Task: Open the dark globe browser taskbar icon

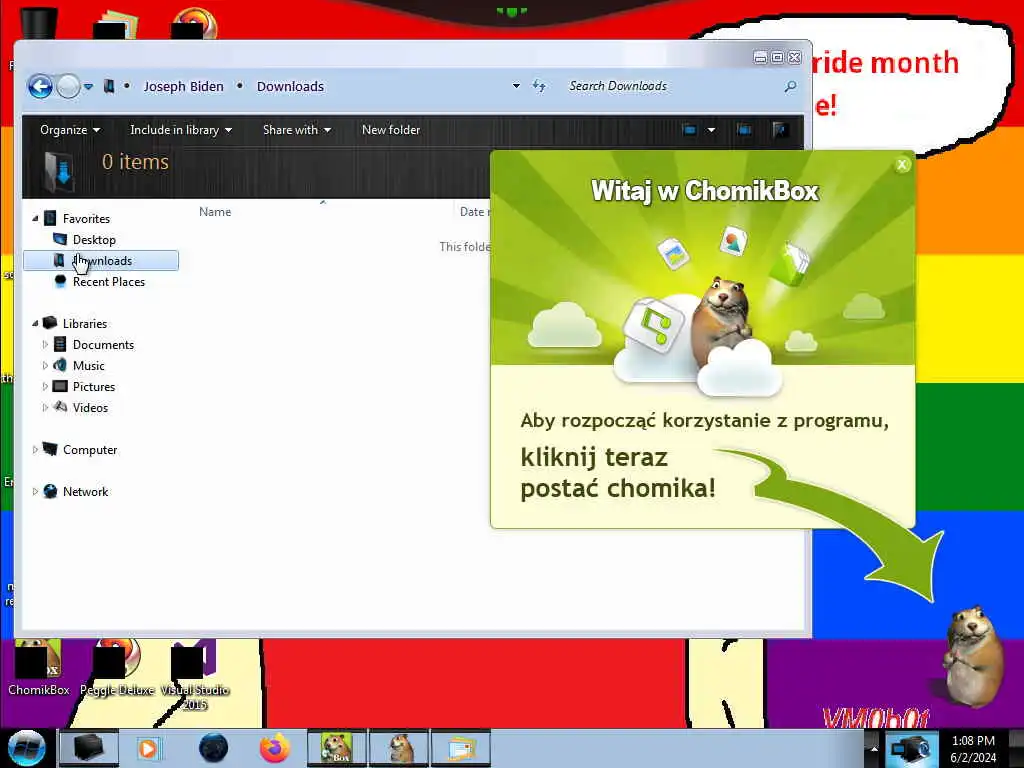Action: [x=214, y=748]
